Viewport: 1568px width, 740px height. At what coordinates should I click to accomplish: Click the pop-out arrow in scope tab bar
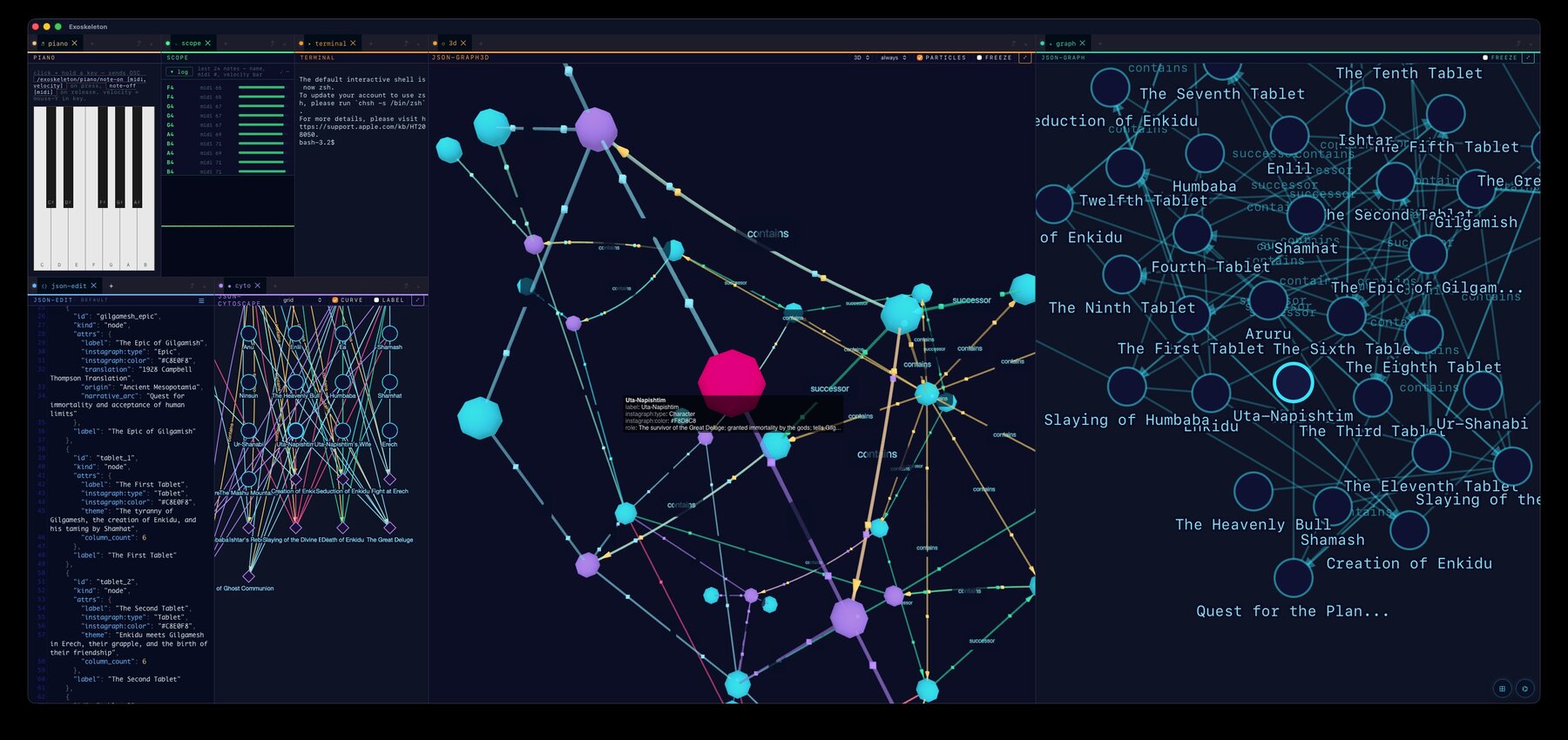click(272, 44)
